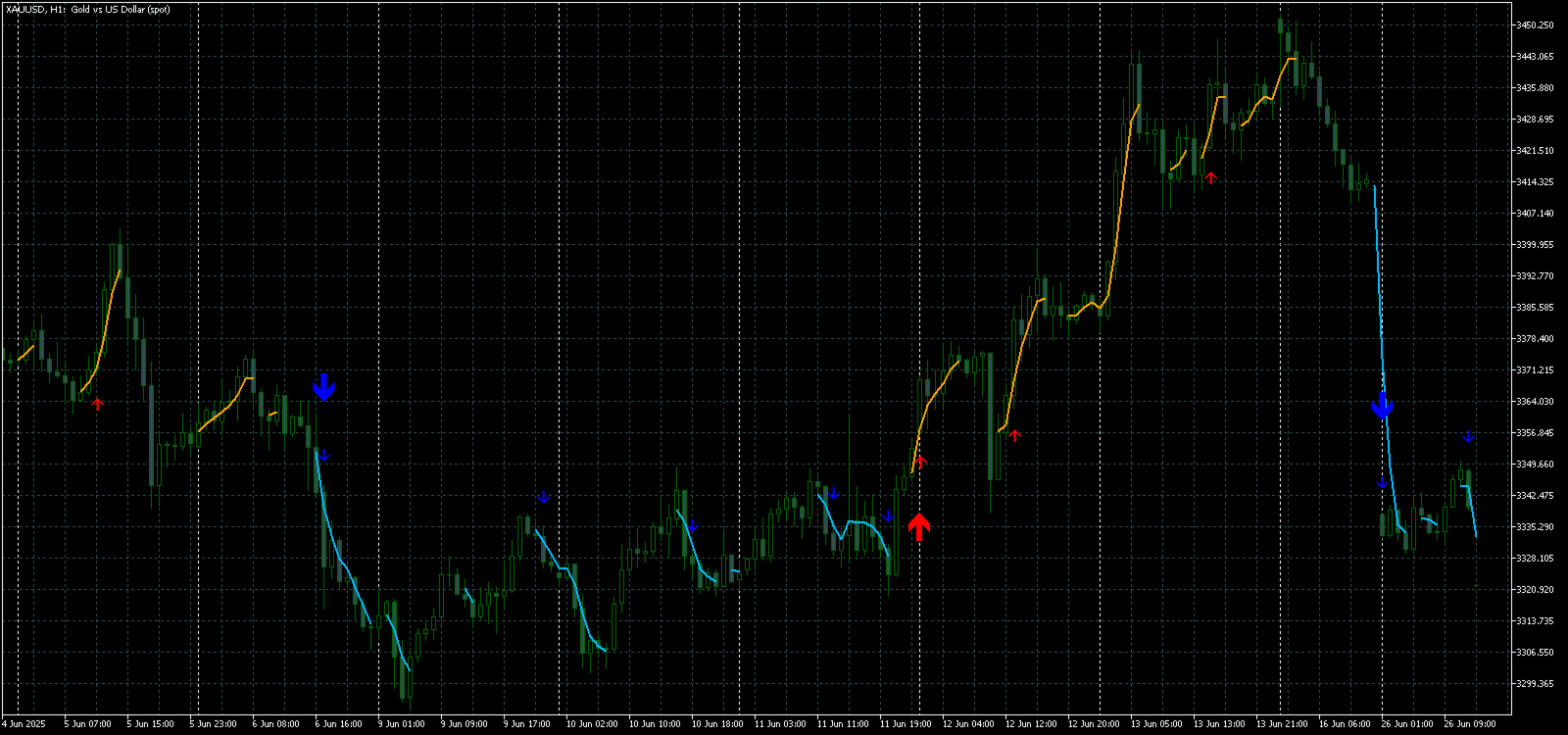Viewport: 1568px width, 735px height.
Task: Click the small red up arrow near 5 Jun 07:00
Action: click(x=97, y=403)
